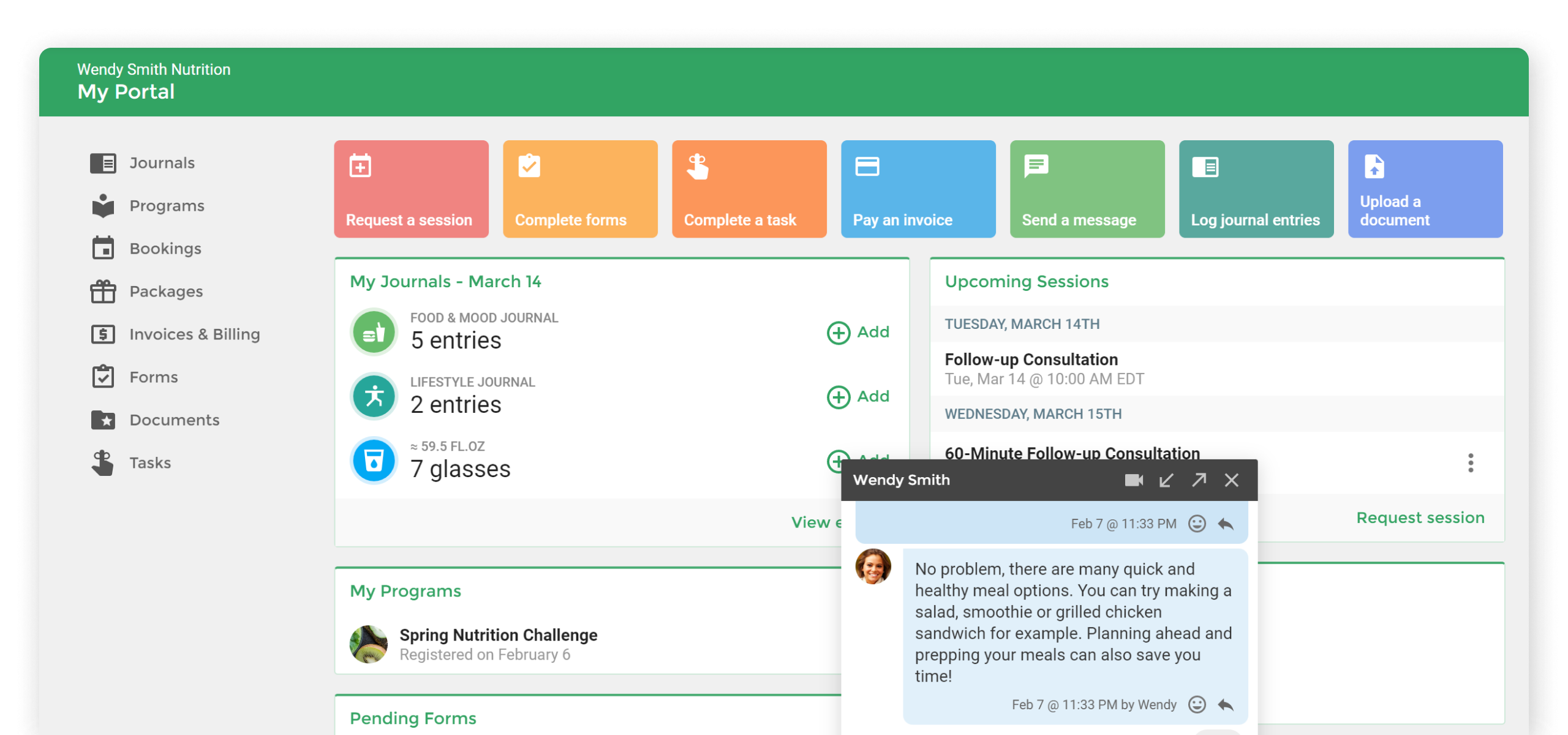
Task: Add emoji reaction to Wendy's meal message
Action: point(1197,704)
